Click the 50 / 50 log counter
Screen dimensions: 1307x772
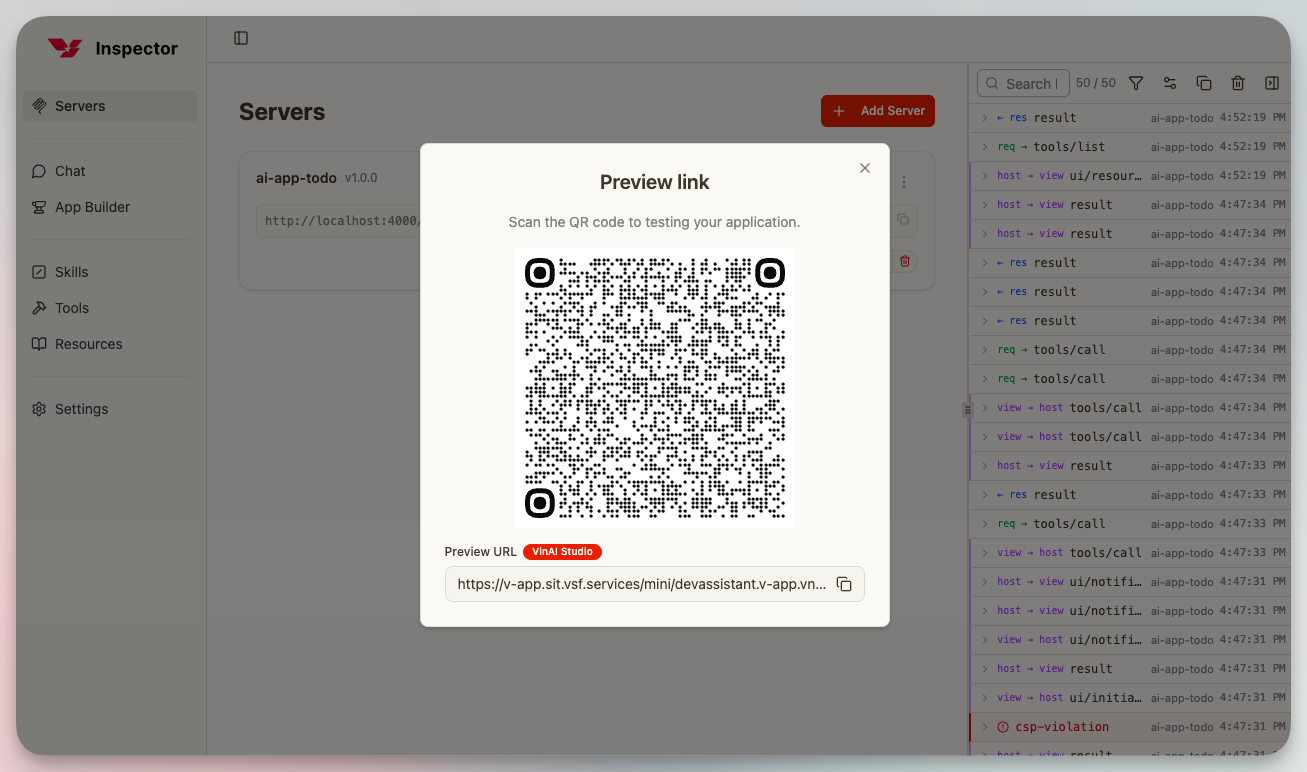(x=1096, y=83)
